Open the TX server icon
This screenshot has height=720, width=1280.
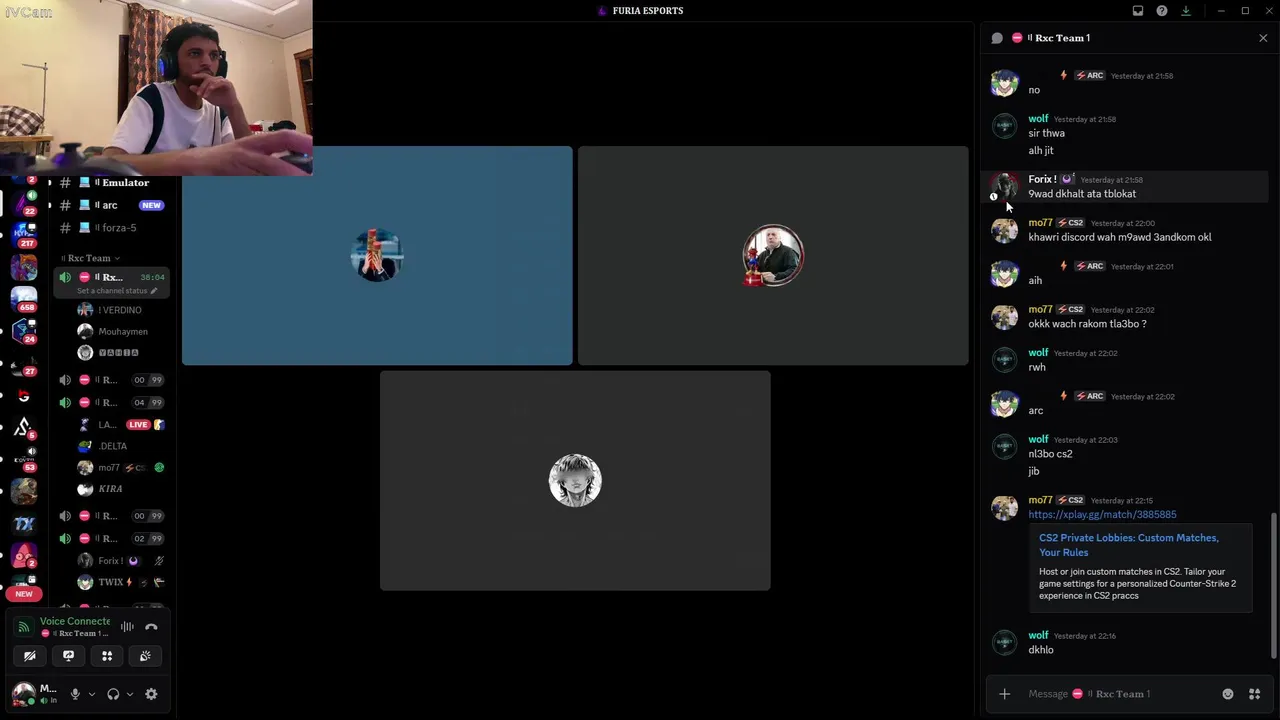click(x=24, y=523)
